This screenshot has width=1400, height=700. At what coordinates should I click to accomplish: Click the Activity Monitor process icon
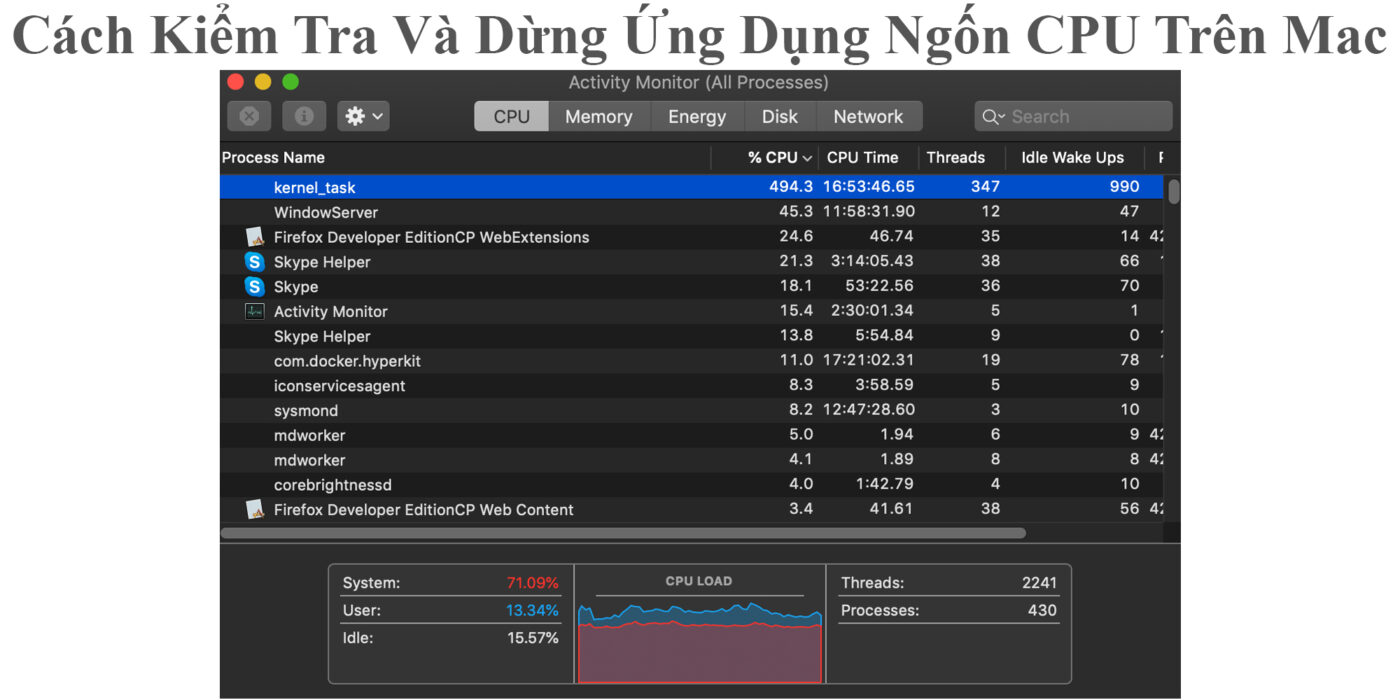coord(254,311)
